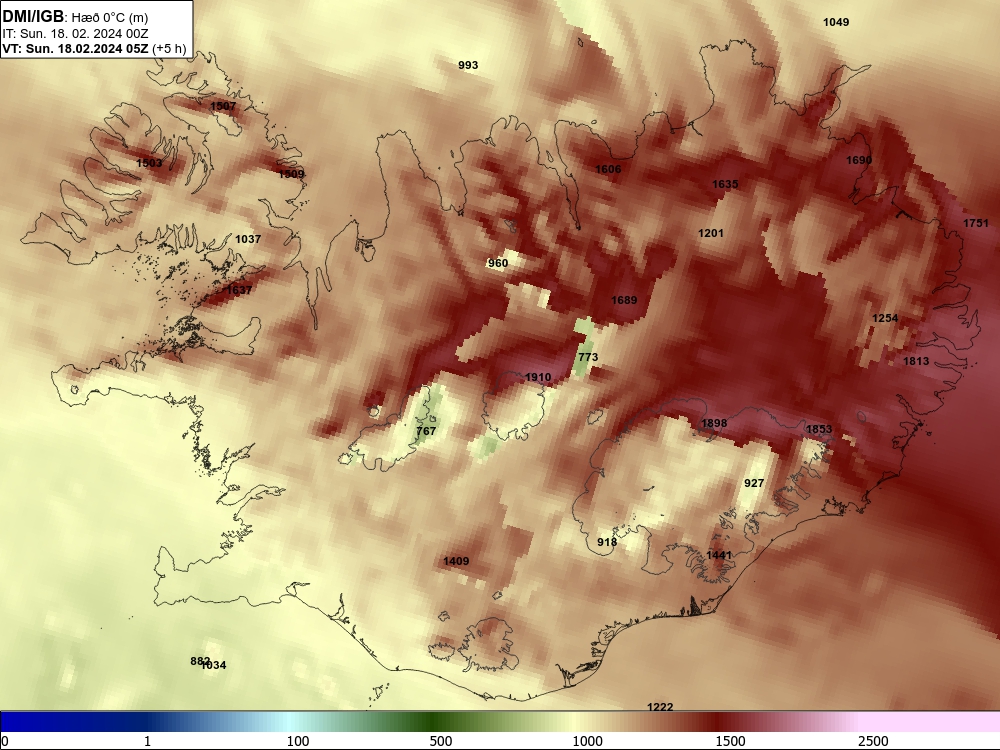The width and height of the screenshot is (1000, 750).
Task: Click the 1037 height label
Action: coord(248,239)
